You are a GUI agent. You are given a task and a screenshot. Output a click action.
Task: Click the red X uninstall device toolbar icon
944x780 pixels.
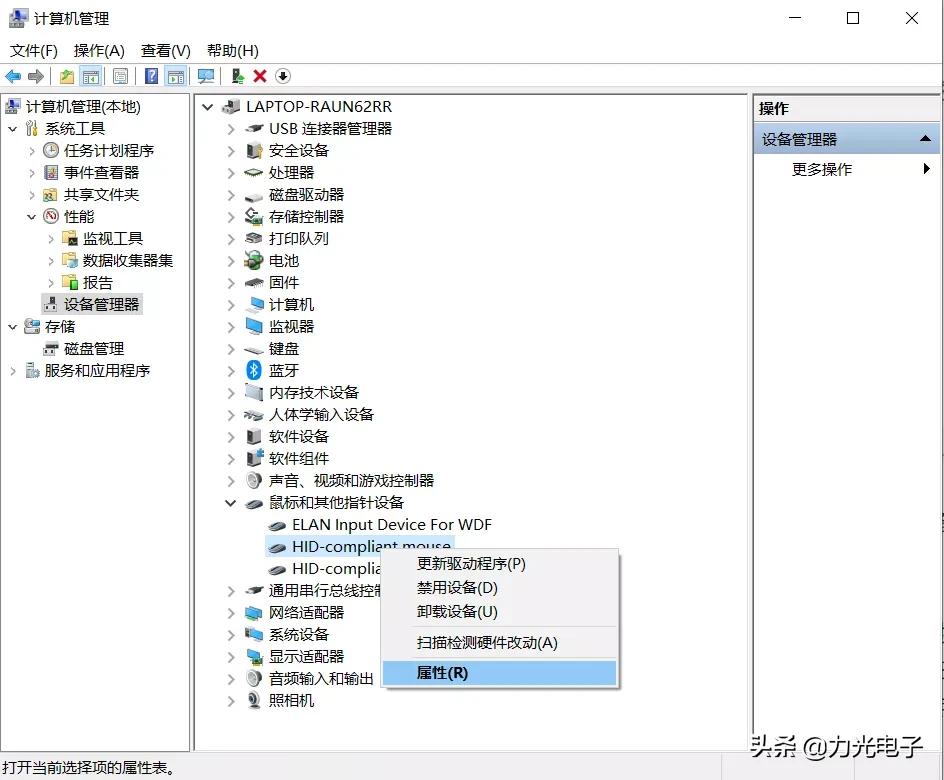click(259, 76)
